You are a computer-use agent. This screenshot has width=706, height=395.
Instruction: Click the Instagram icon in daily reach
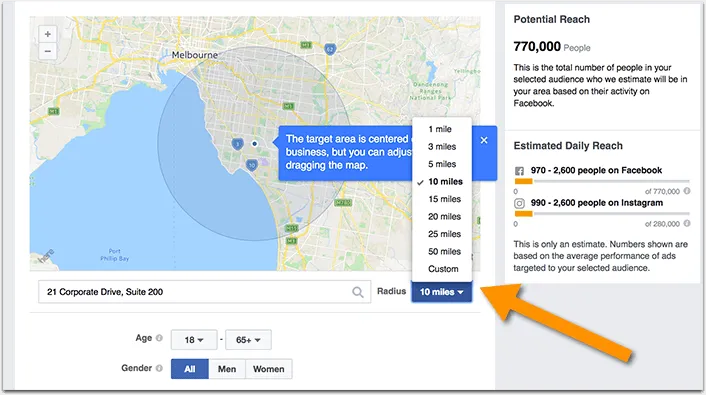(x=519, y=203)
